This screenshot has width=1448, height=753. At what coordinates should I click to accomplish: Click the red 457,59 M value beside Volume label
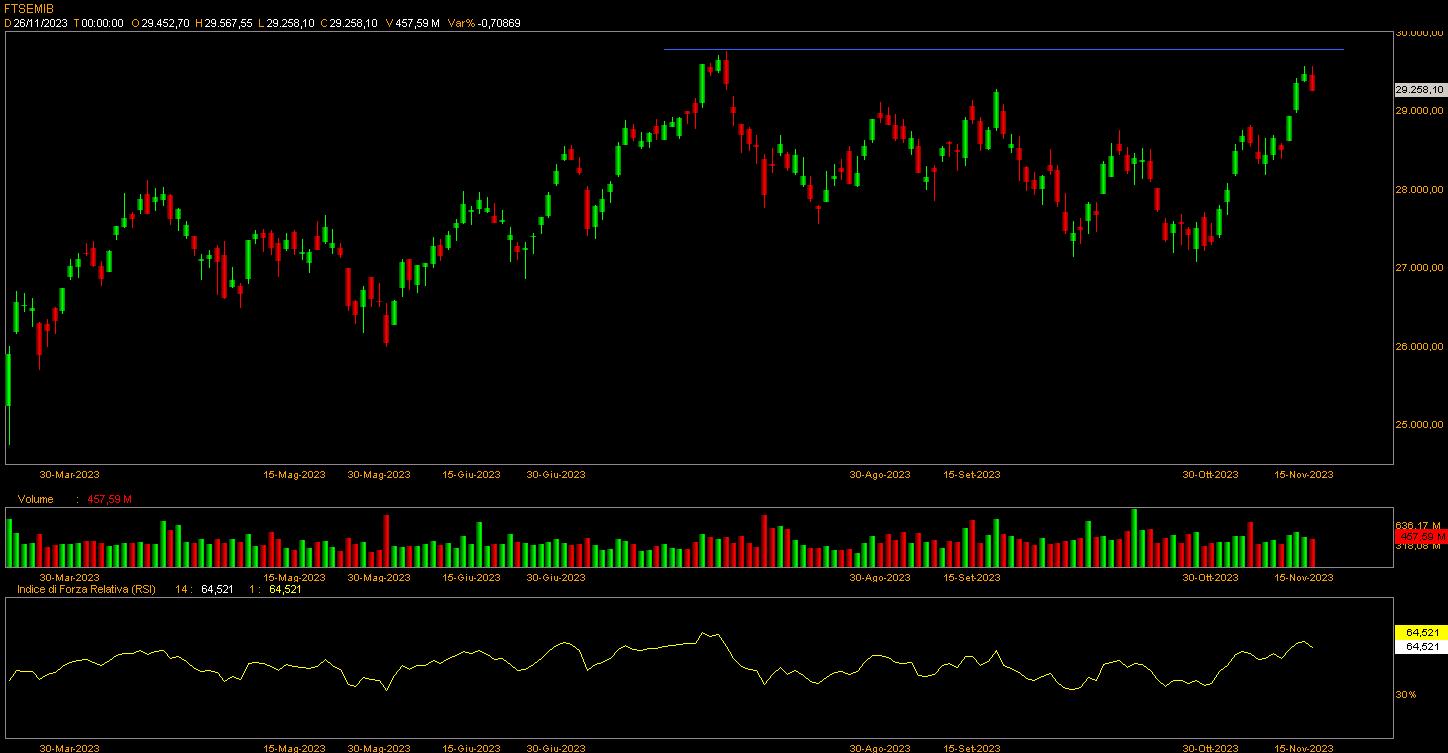click(110, 498)
